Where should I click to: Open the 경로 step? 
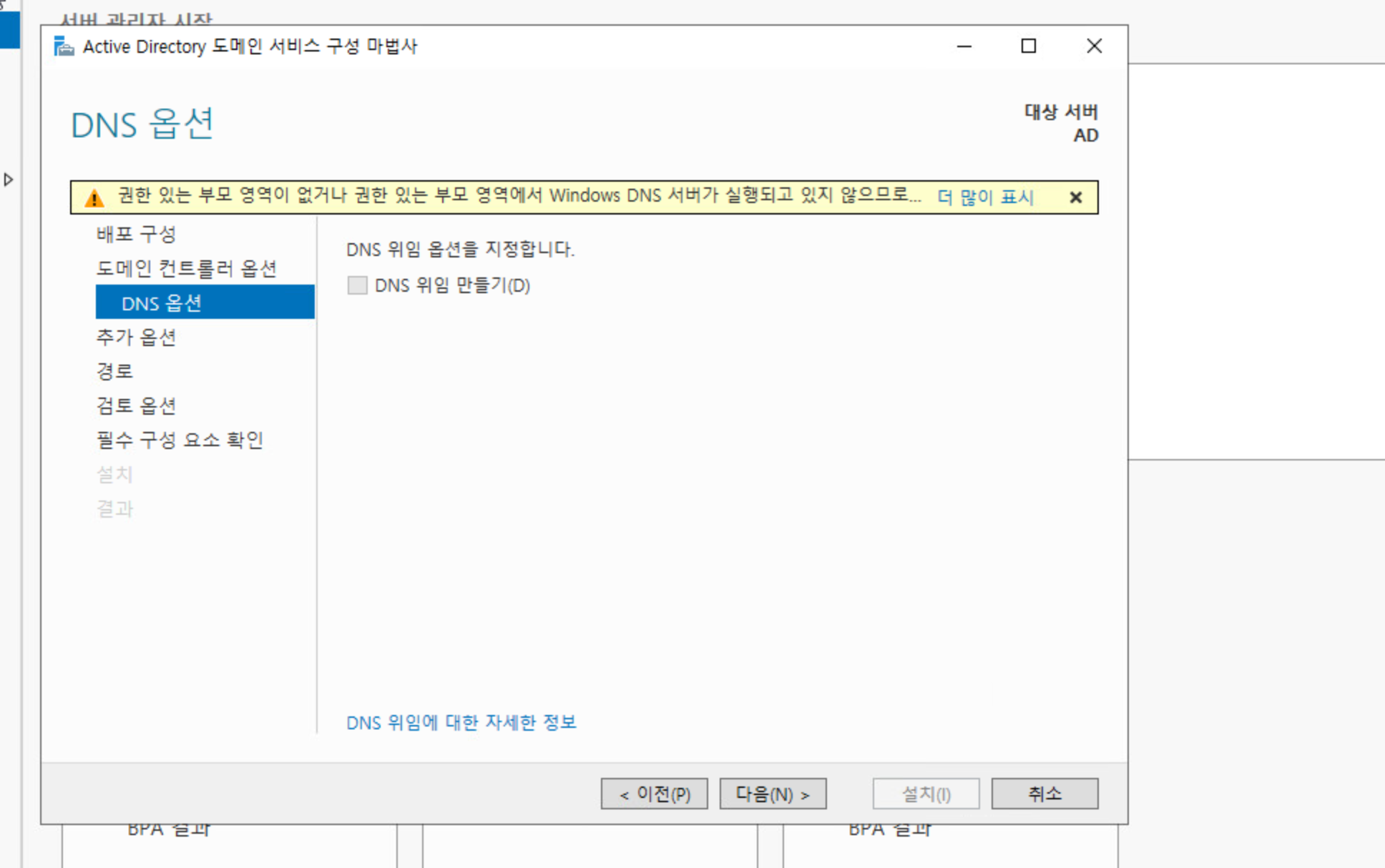click(x=114, y=371)
